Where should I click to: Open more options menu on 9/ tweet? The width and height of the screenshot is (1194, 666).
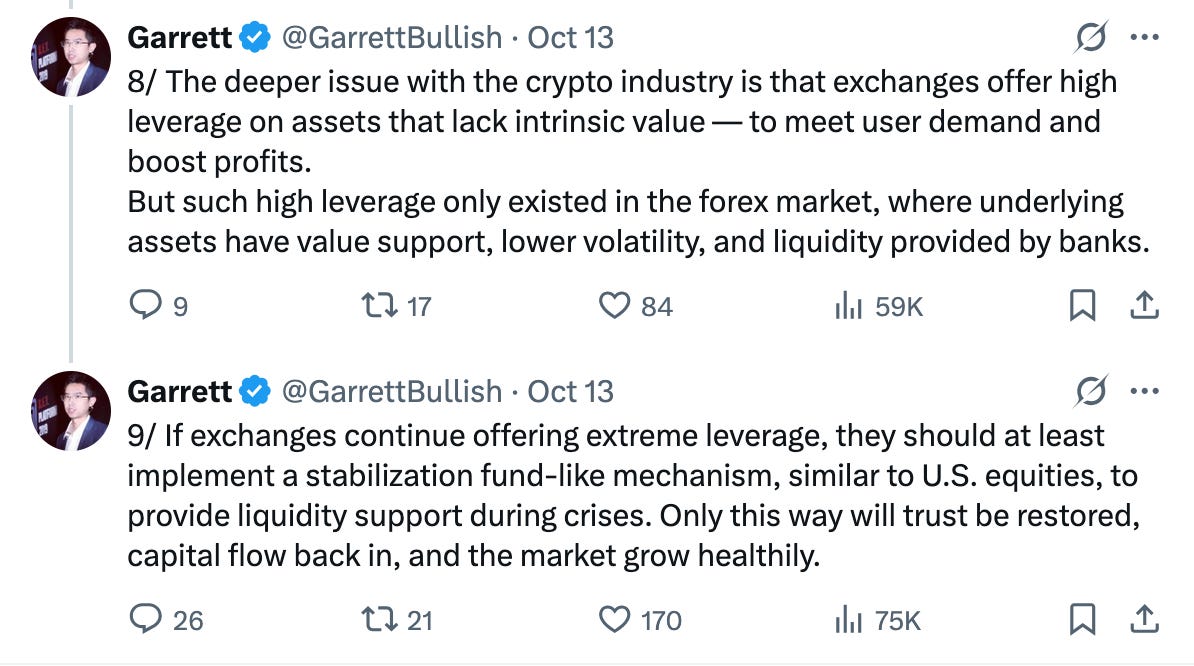pos(1145,390)
